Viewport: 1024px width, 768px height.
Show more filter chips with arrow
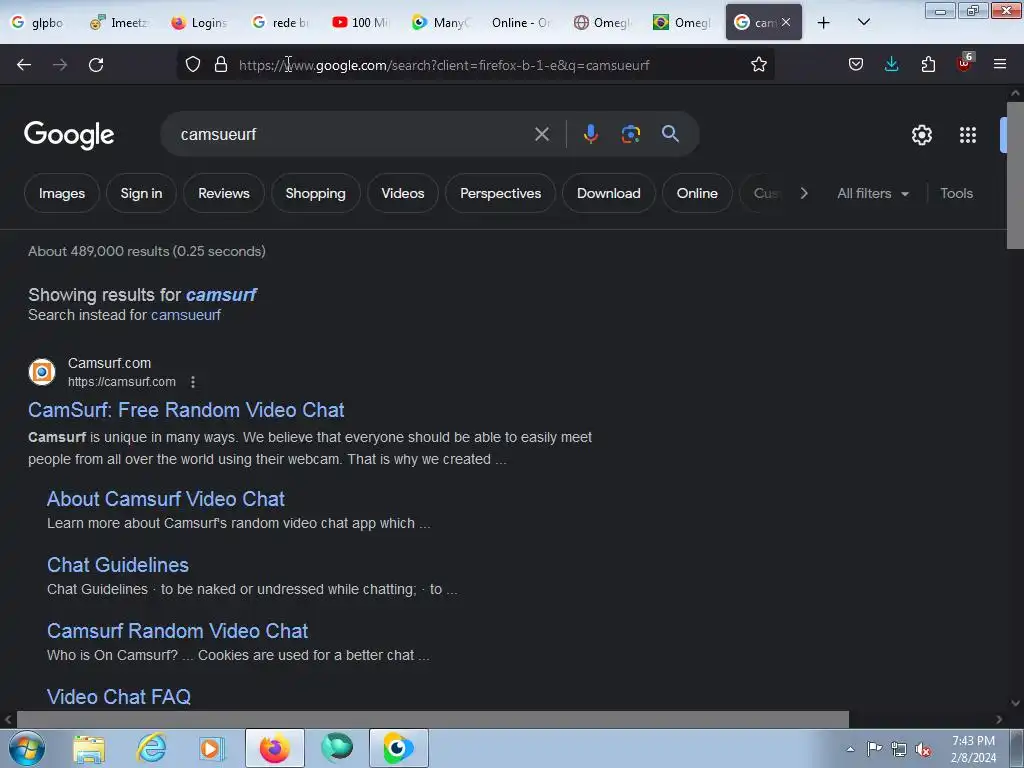(804, 193)
